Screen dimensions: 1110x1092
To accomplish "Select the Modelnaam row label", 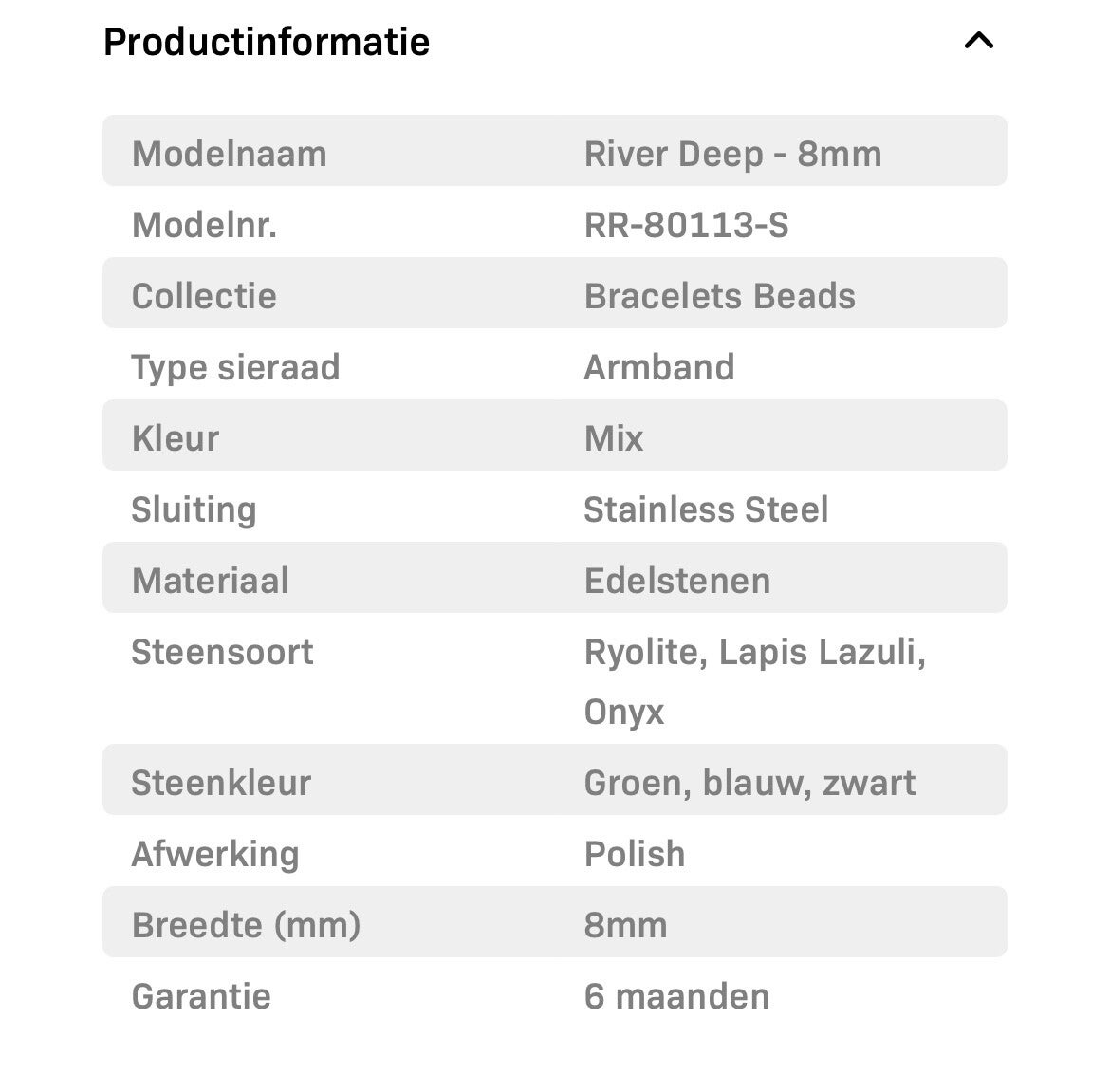I will [x=229, y=154].
